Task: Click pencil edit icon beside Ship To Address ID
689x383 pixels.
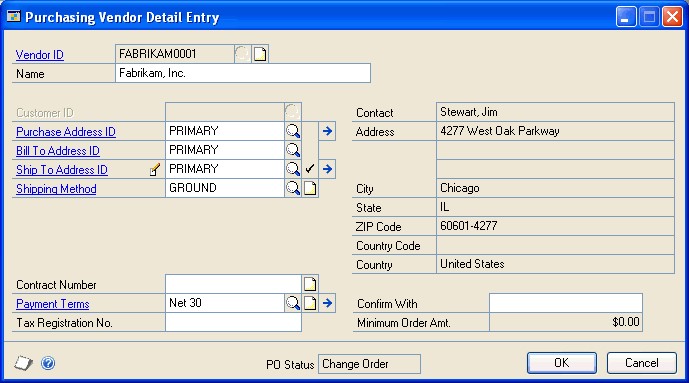Action: point(155,169)
